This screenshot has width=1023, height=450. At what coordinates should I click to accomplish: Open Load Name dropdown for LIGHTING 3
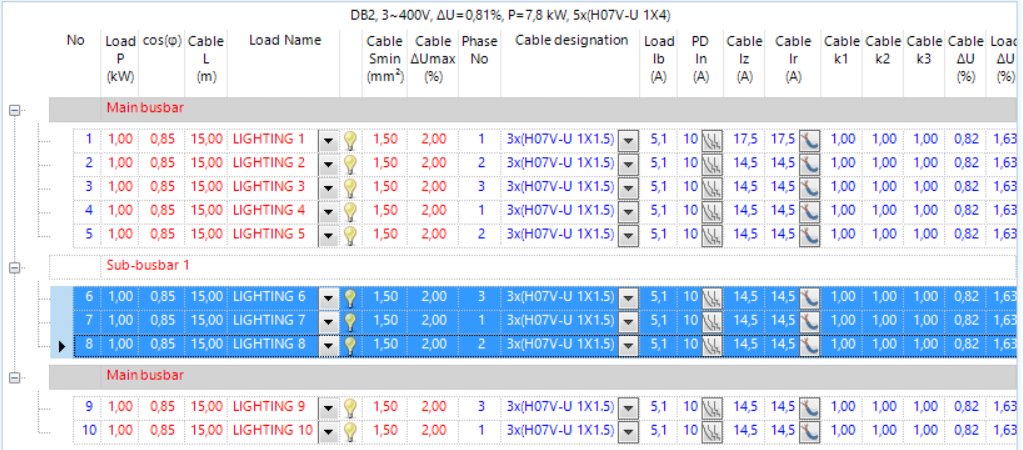click(x=329, y=187)
